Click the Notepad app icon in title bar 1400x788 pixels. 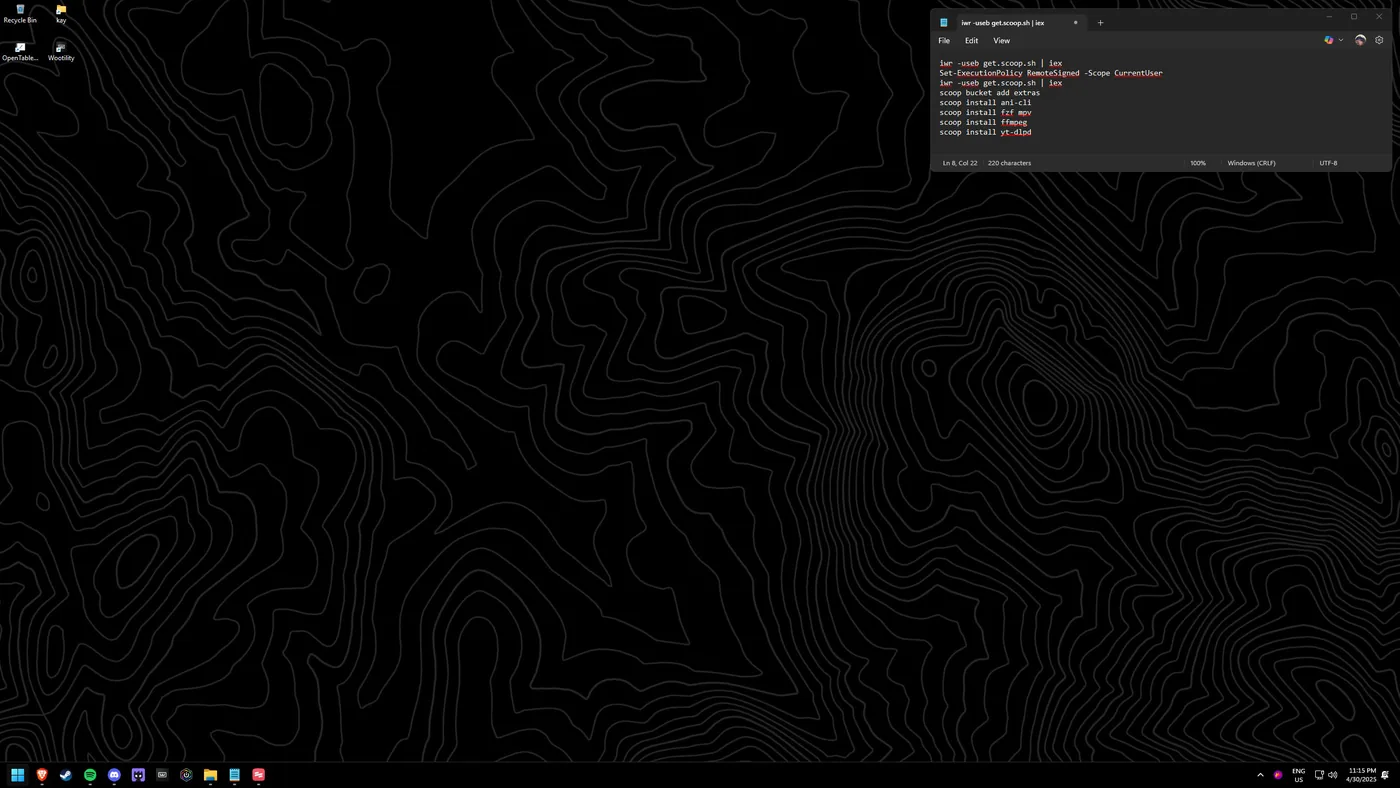tap(943, 22)
